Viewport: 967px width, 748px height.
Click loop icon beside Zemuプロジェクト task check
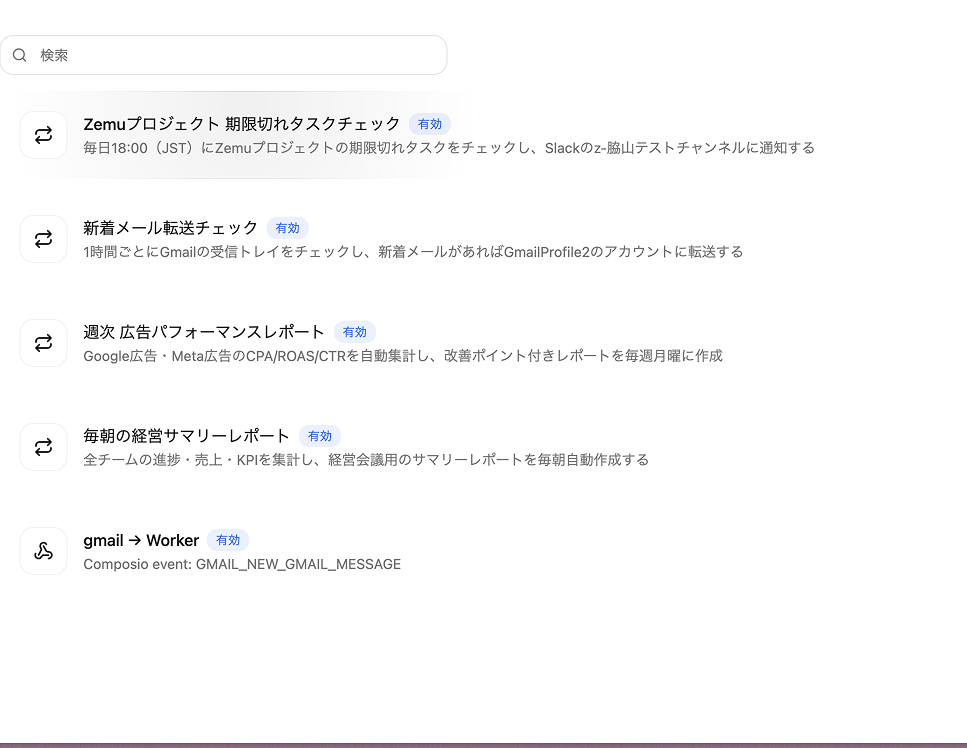43,135
